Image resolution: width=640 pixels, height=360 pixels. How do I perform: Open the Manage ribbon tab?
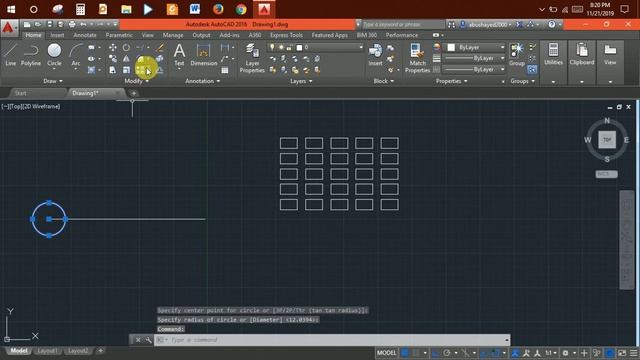point(173,35)
